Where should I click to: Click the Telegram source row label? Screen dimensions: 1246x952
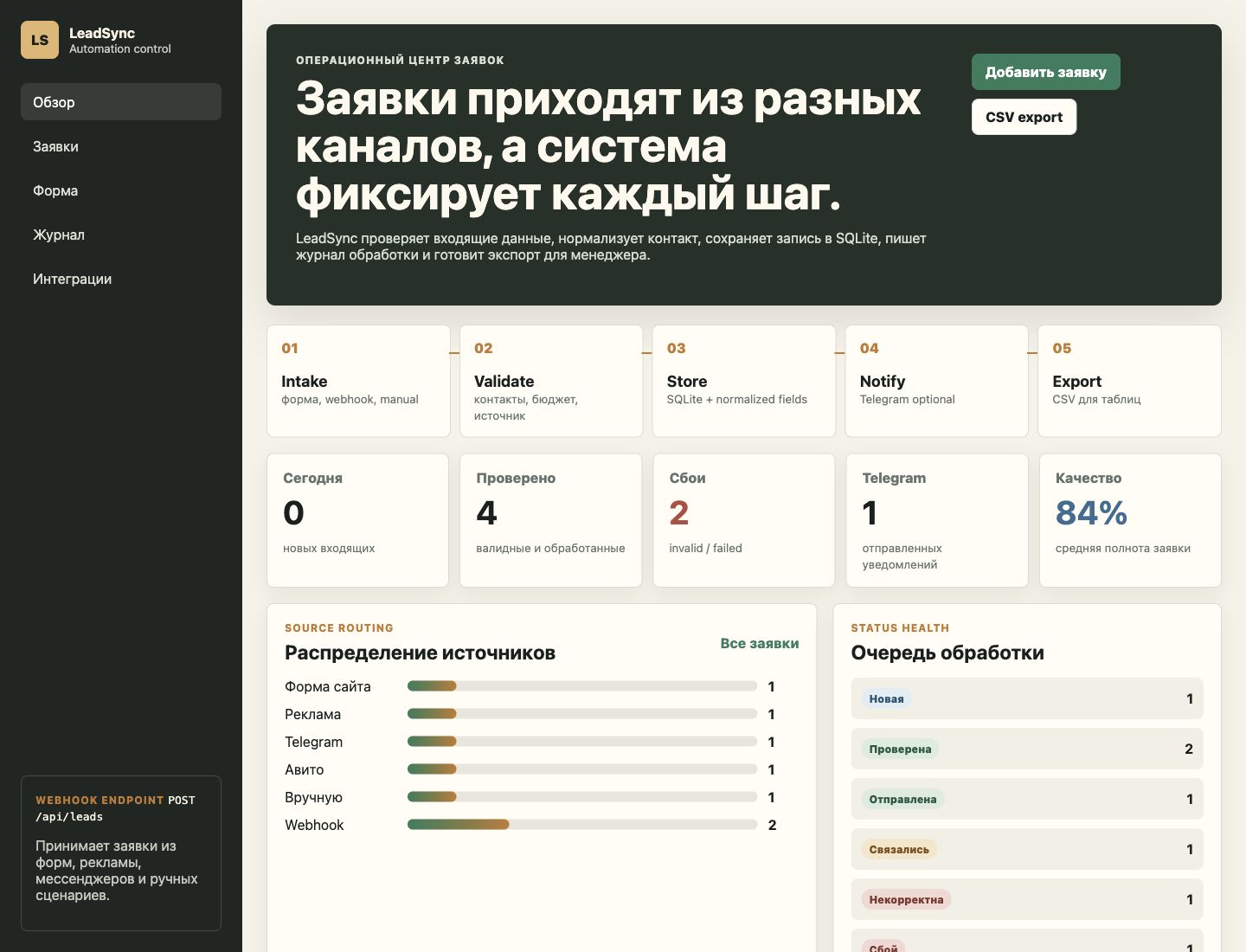pyautogui.click(x=313, y=742)
